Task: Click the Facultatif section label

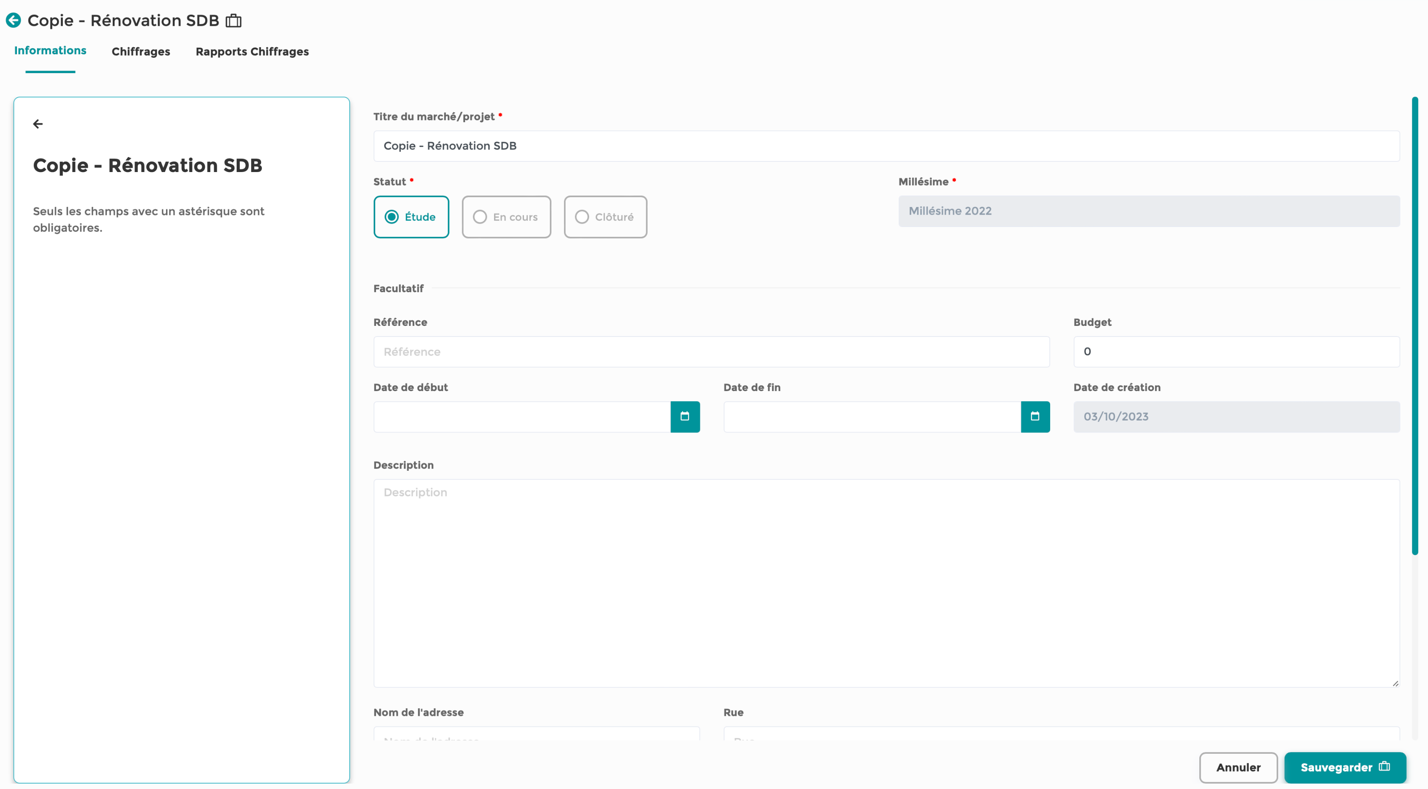Action: (398, 289)
